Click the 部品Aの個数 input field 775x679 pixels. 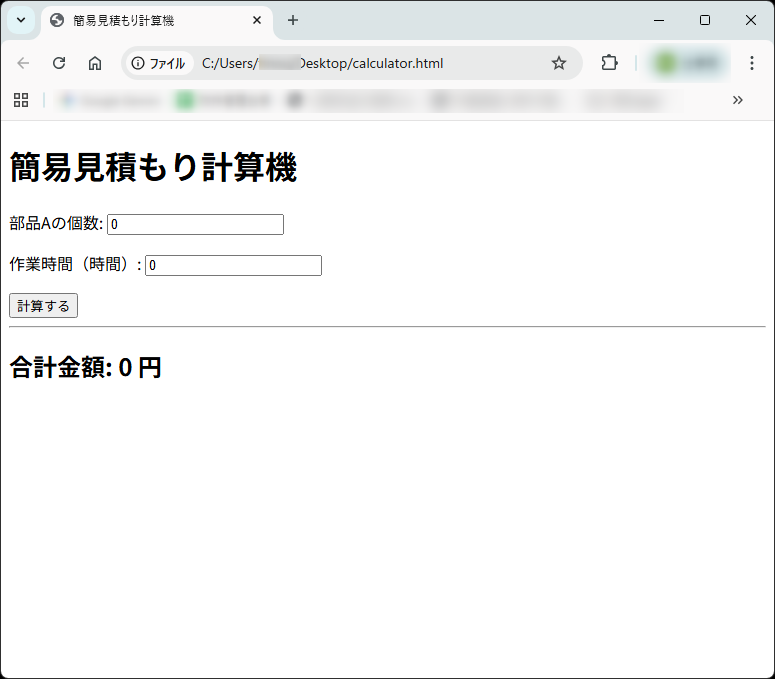point(195,224)
